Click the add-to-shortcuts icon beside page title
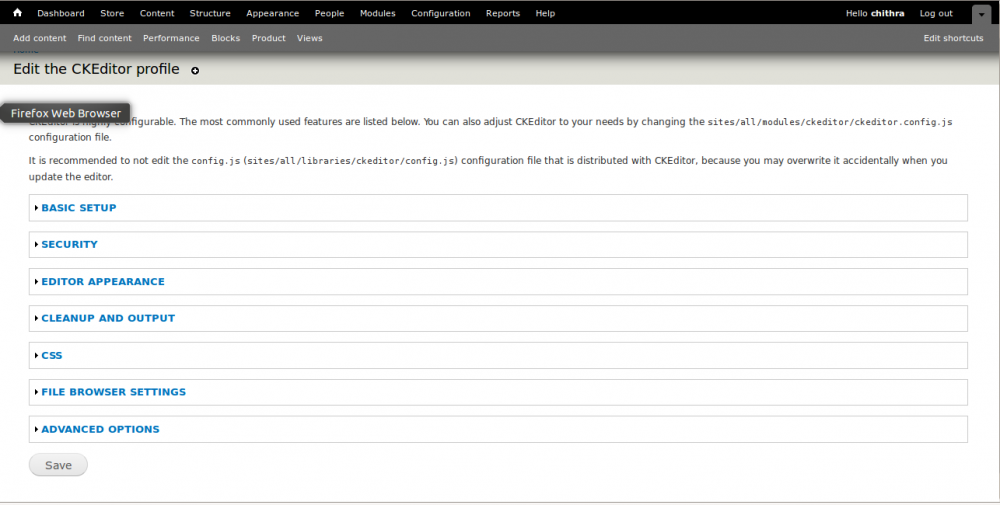Image resolution: width=1000 pixels, height=505 pixels. [x=195, y=71]
